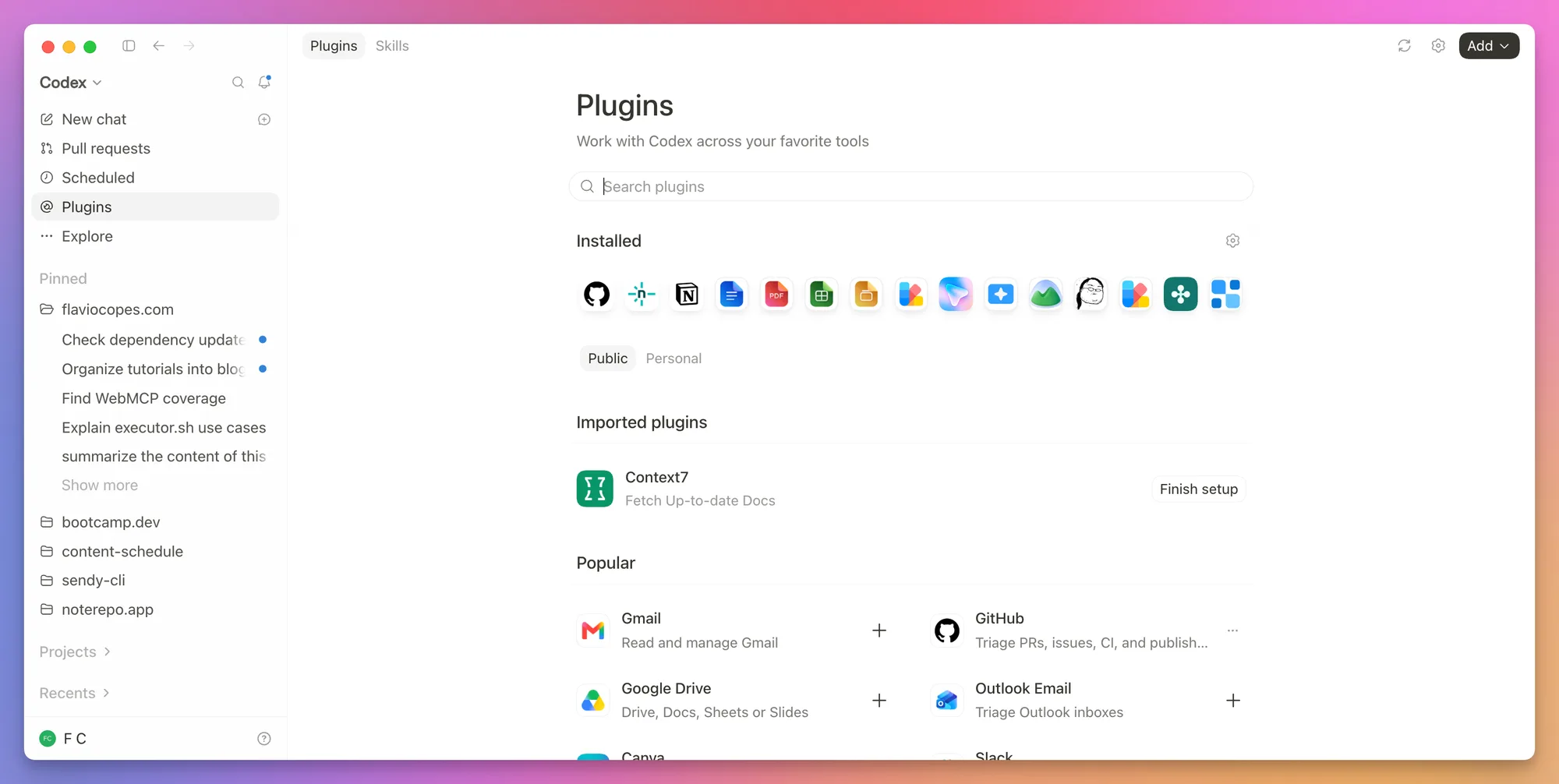Open the installed Notion plugin icon
1559x784 pixels.
[687, 295]
